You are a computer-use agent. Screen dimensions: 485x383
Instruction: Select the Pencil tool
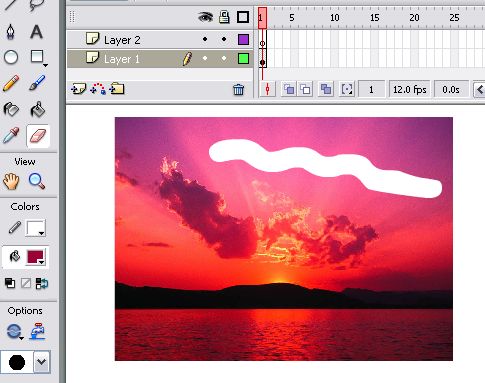click(x=11, y=83)
